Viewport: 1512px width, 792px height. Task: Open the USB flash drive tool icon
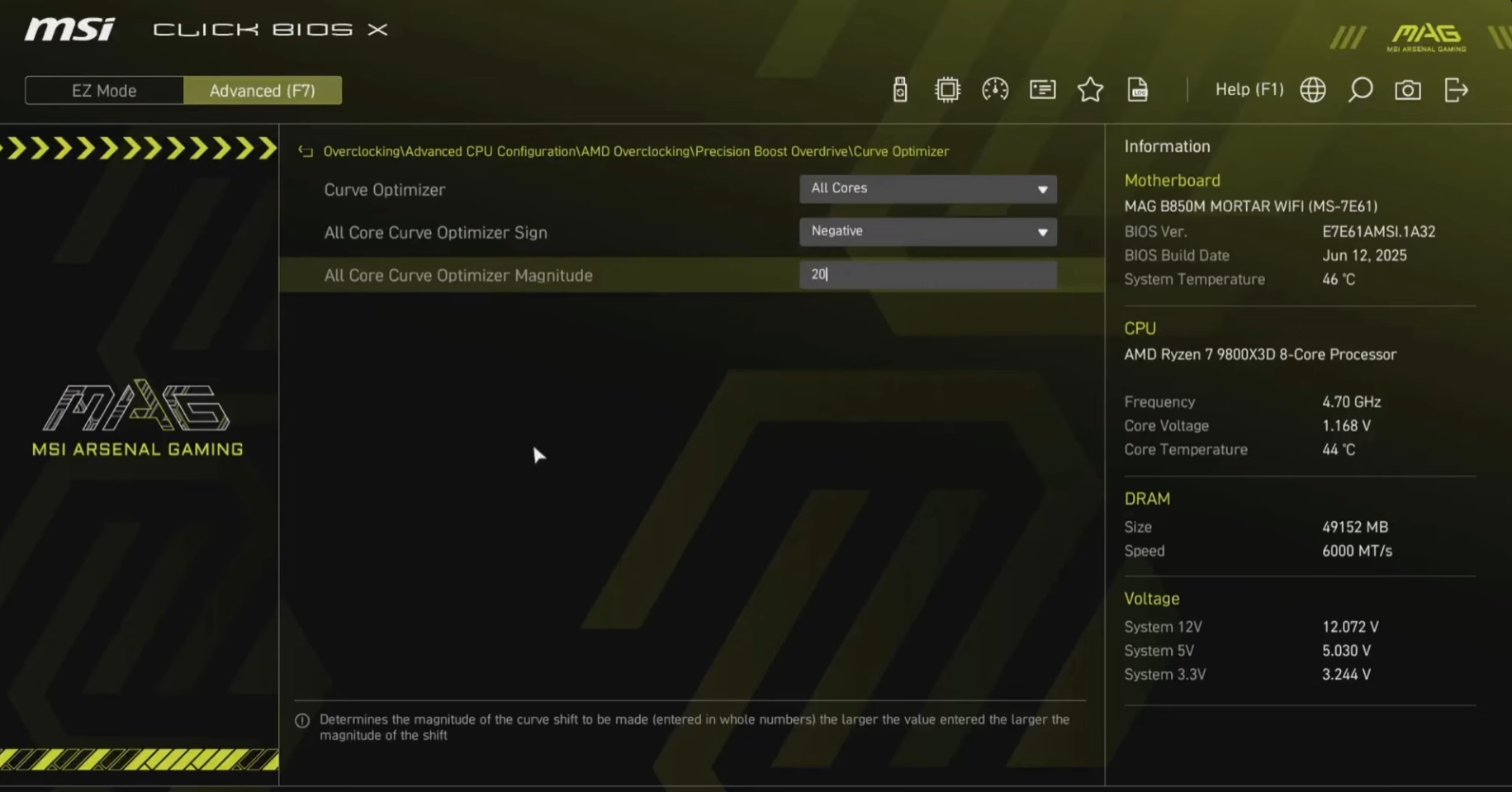pos(900,89)
